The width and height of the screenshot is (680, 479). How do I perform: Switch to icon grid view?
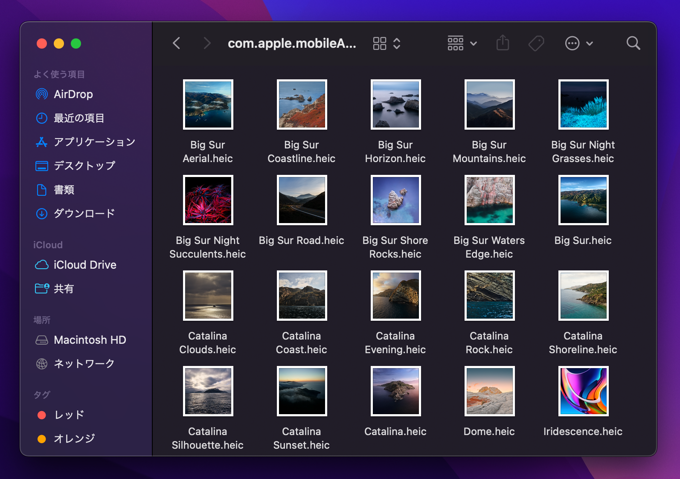tap(379, 43)
